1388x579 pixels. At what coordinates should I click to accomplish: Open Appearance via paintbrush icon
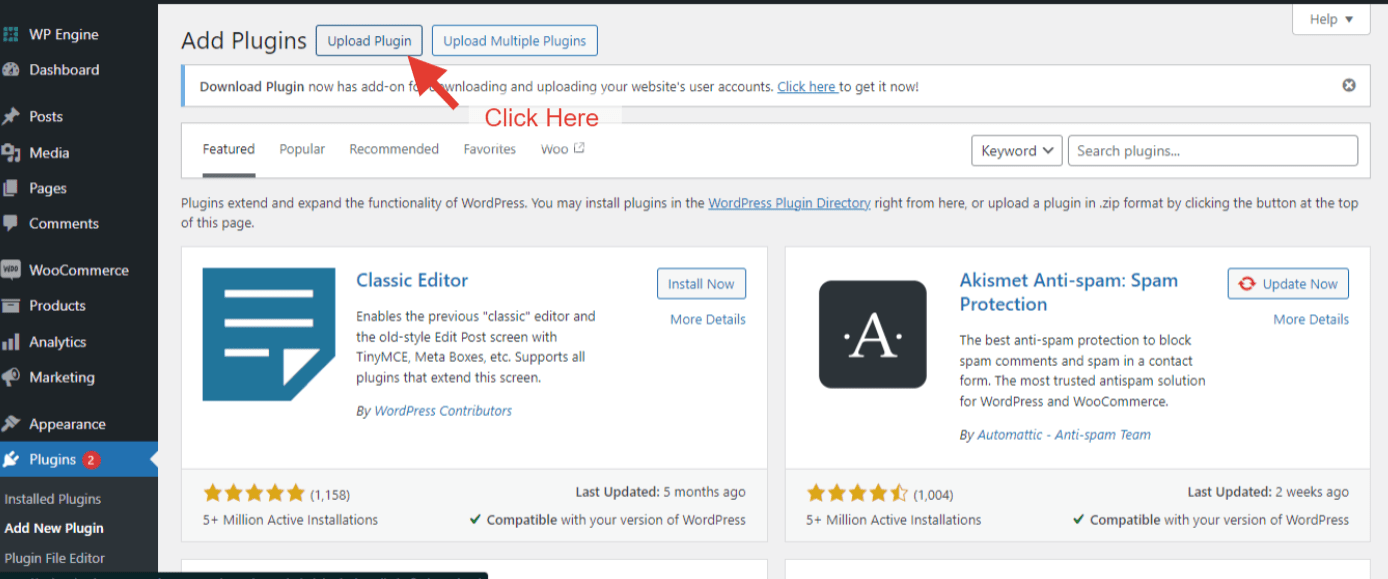click(x=11, y=424)
